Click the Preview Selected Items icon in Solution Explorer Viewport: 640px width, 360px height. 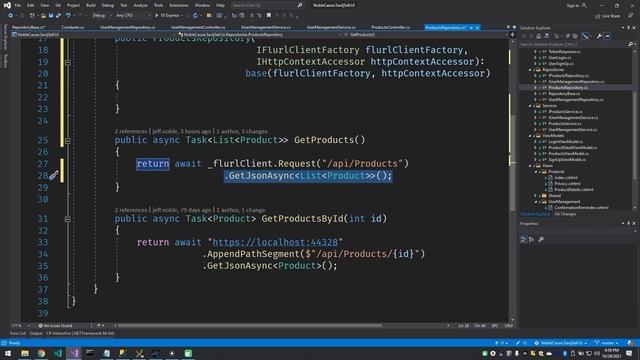coord(607,36)
